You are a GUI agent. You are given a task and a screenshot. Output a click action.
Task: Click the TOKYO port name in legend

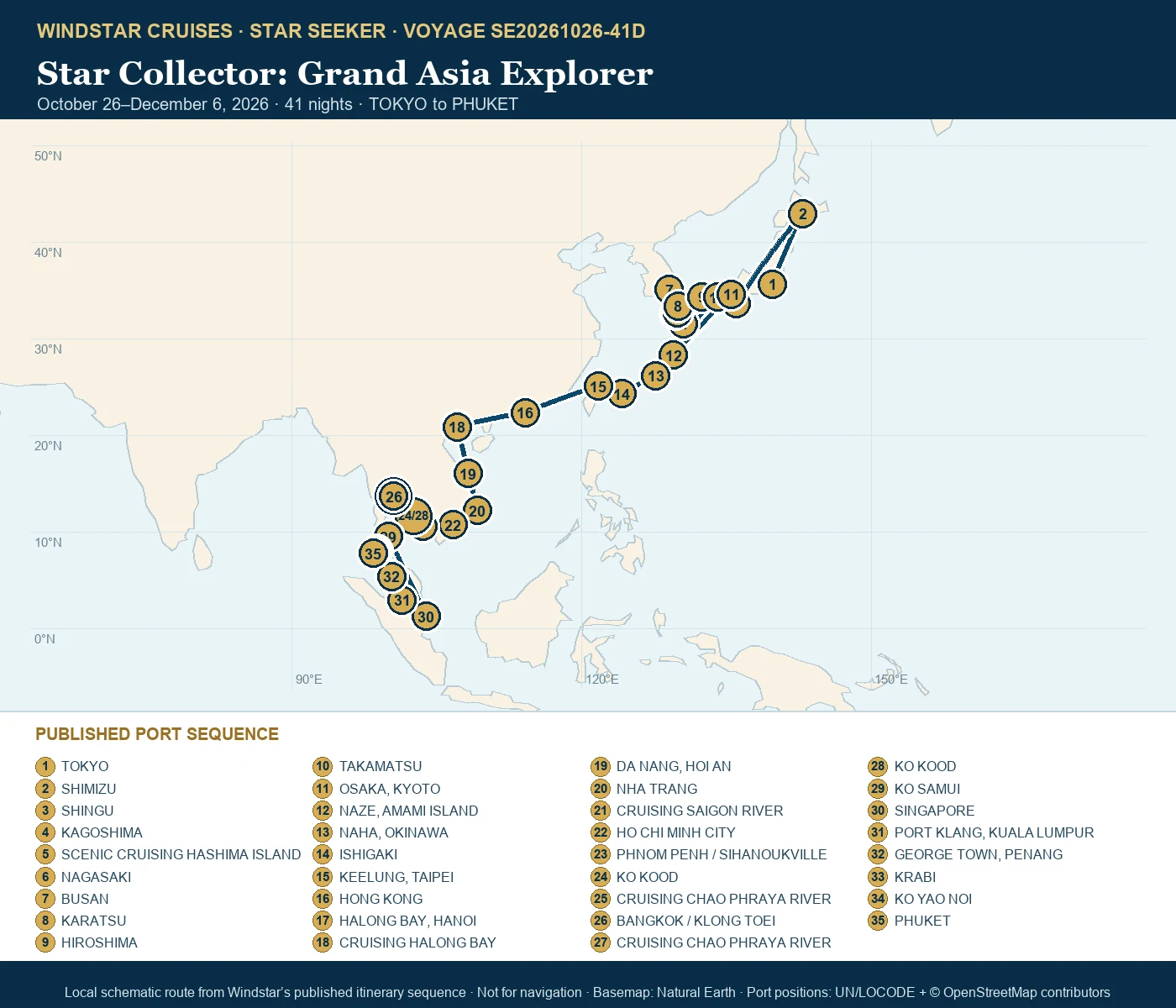[x=85, y=766]
